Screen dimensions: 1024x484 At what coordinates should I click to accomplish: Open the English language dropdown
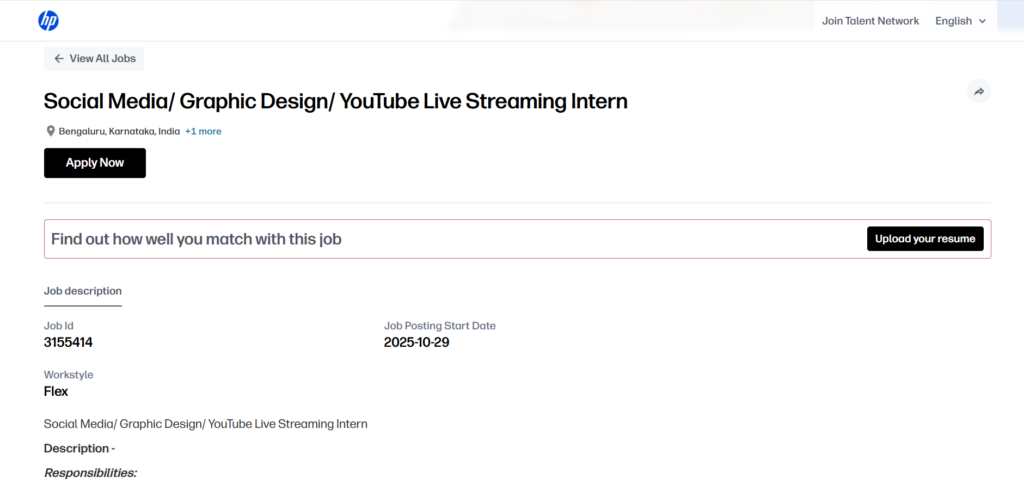tap(960, 21)
